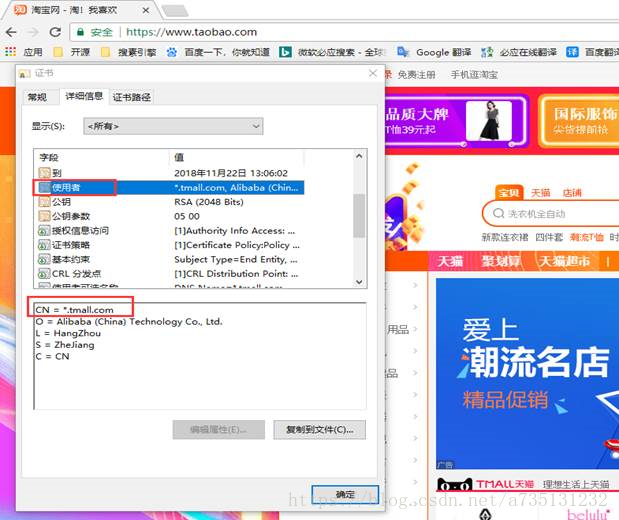Screen dimensions: 619x520
Task: Select the 天猫 search tab
Action: click(540, 193)
